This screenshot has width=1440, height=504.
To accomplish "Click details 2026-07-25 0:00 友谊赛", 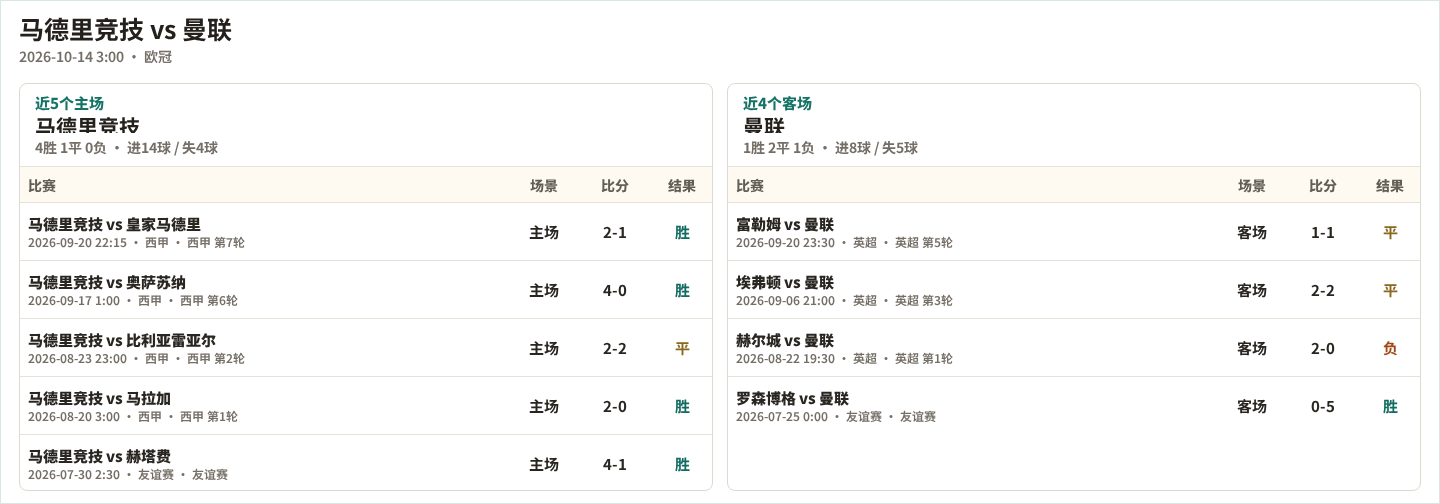I will pos(836,417).
